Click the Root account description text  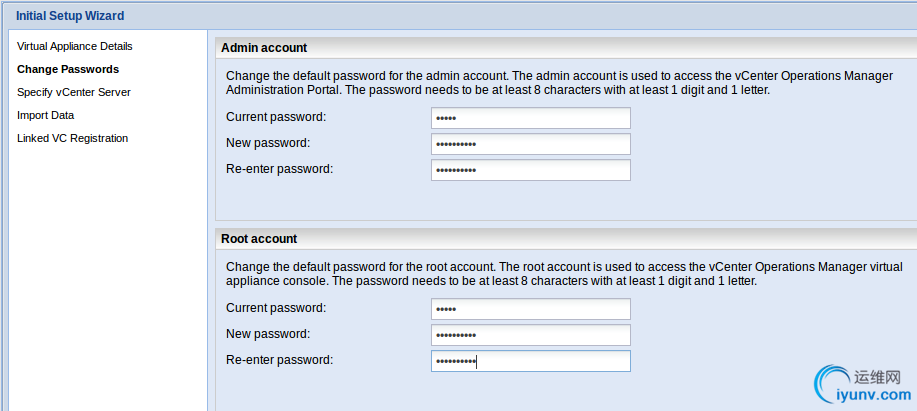[x=564, y=274]
